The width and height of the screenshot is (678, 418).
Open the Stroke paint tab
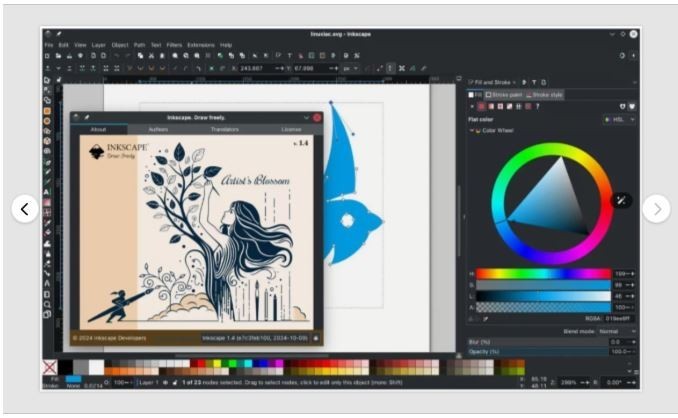click(504, 95)
